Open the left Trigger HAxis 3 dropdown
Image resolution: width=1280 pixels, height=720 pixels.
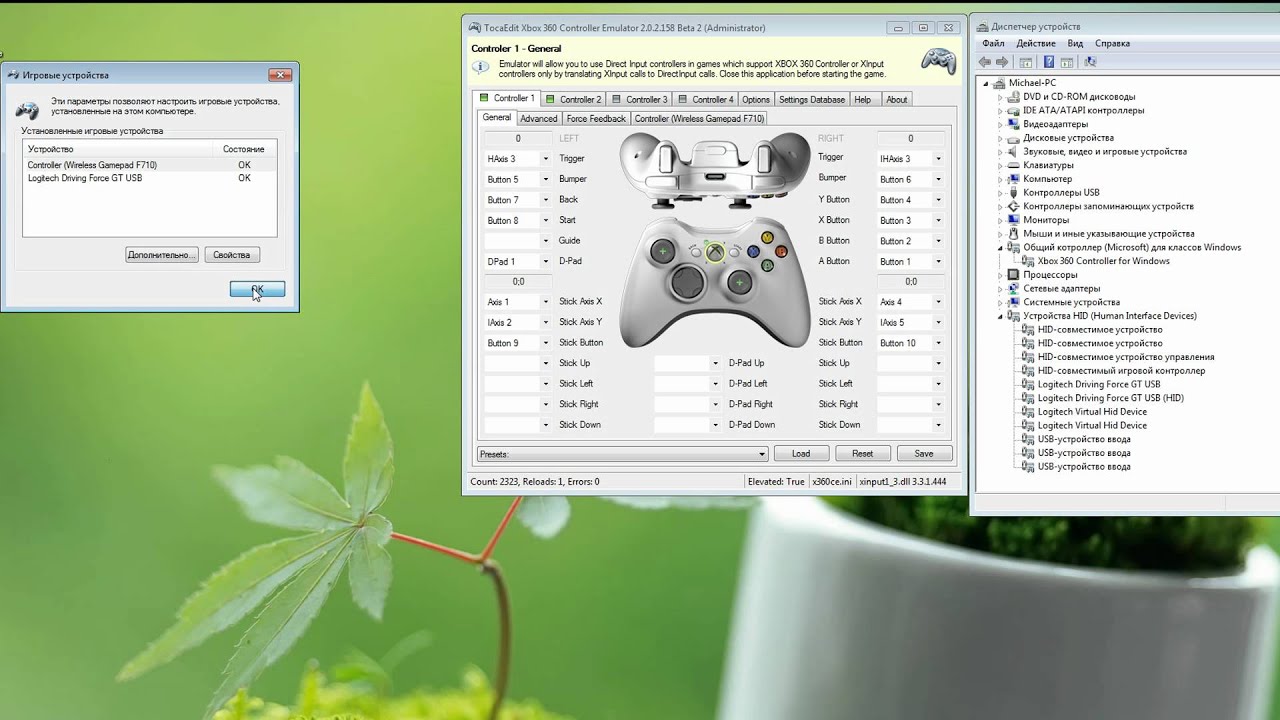tap(546, 159)
